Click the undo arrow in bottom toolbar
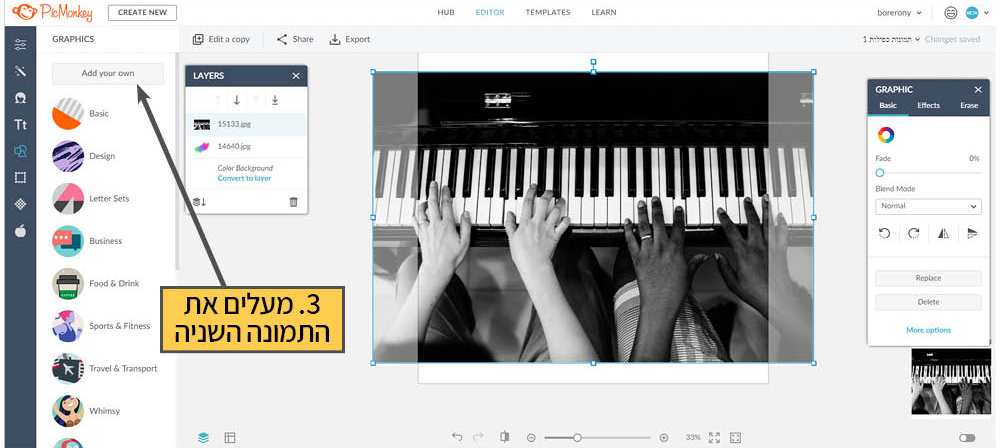Screen dimensions: 1000x448 (457, 437)
